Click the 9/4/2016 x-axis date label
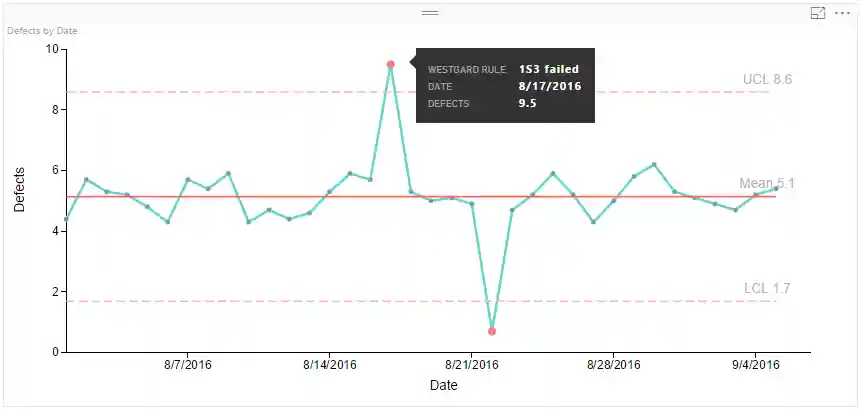This screenshot has height=410, width=861. point(755,365)
